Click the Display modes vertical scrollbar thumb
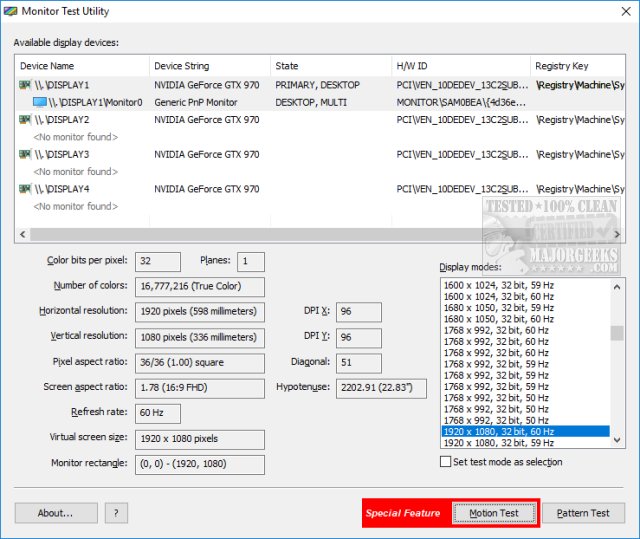Viewport: 640px width, 539px height. (x=617, y=333)
